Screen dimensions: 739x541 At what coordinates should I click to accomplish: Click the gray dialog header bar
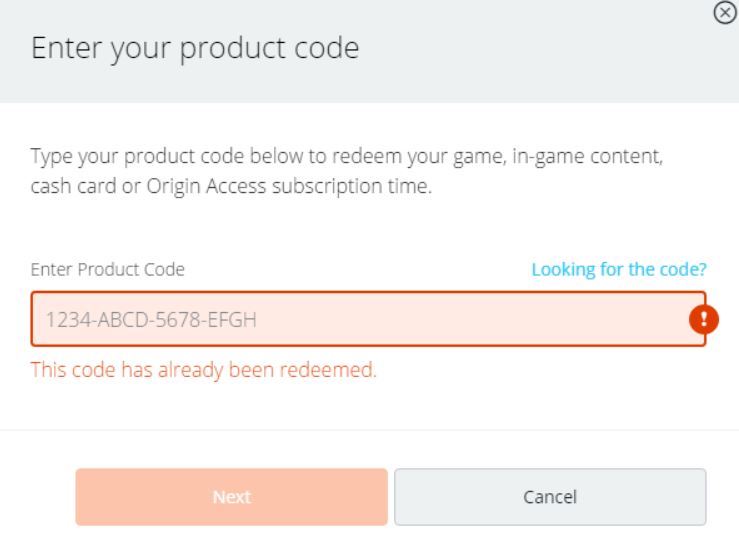click(500, 50)
